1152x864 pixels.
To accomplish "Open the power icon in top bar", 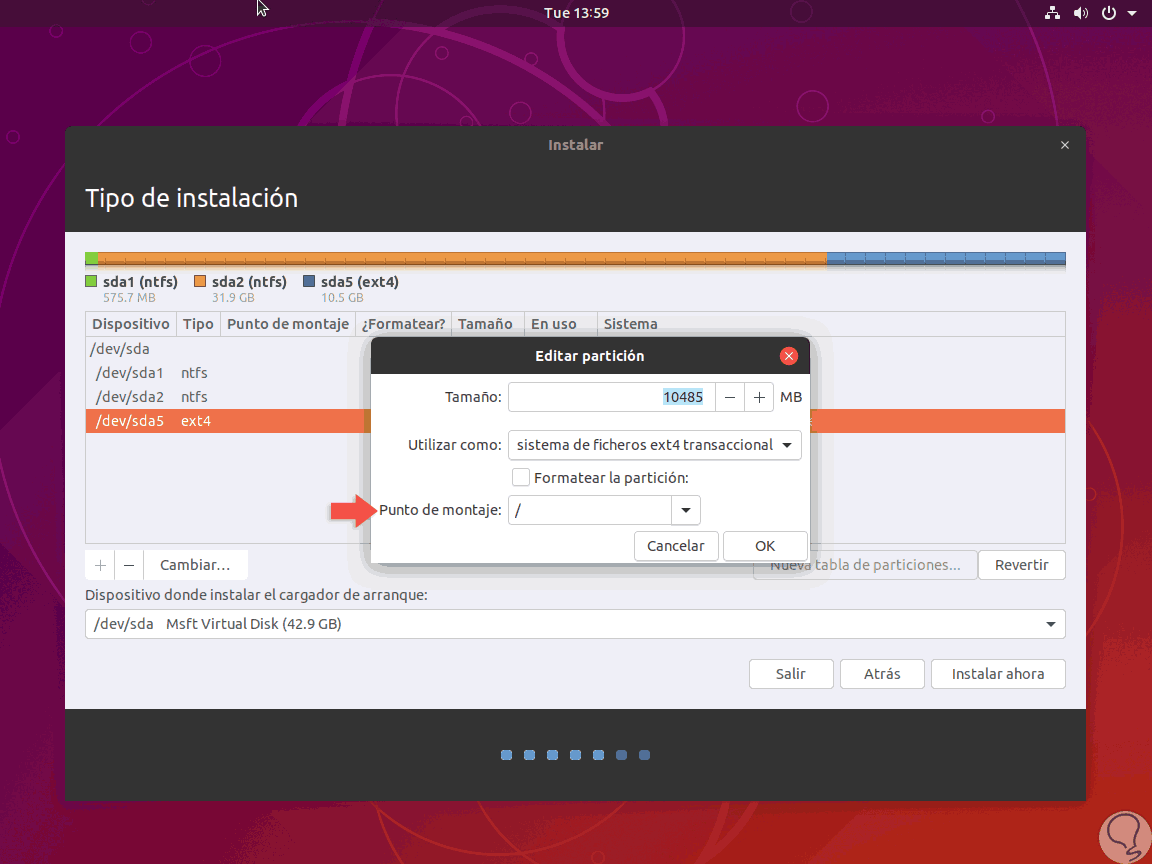I will 1109,12.
